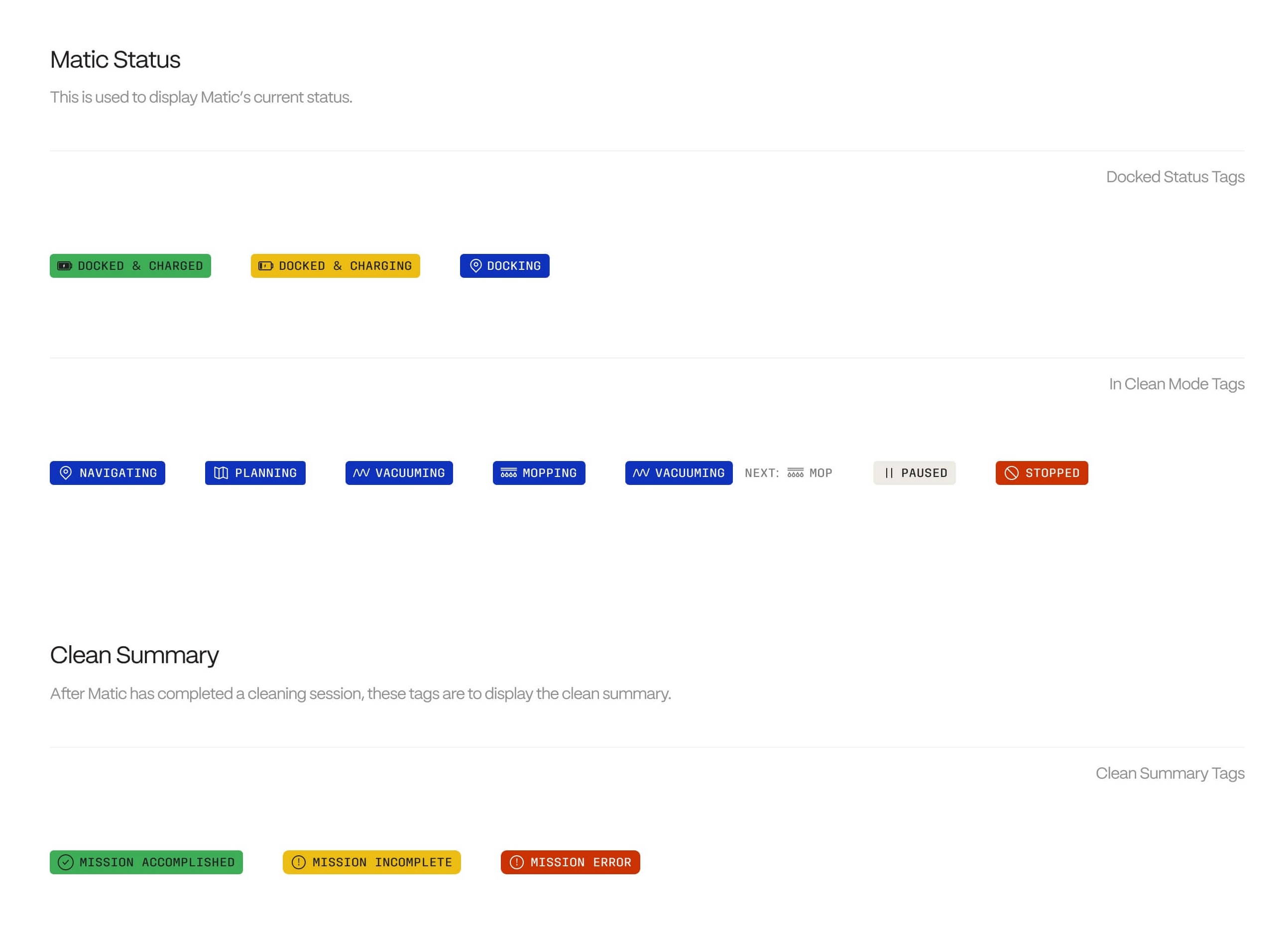Click the Clean Summary heading
This screenshot has height=934, width=1288.
[134, 655]
